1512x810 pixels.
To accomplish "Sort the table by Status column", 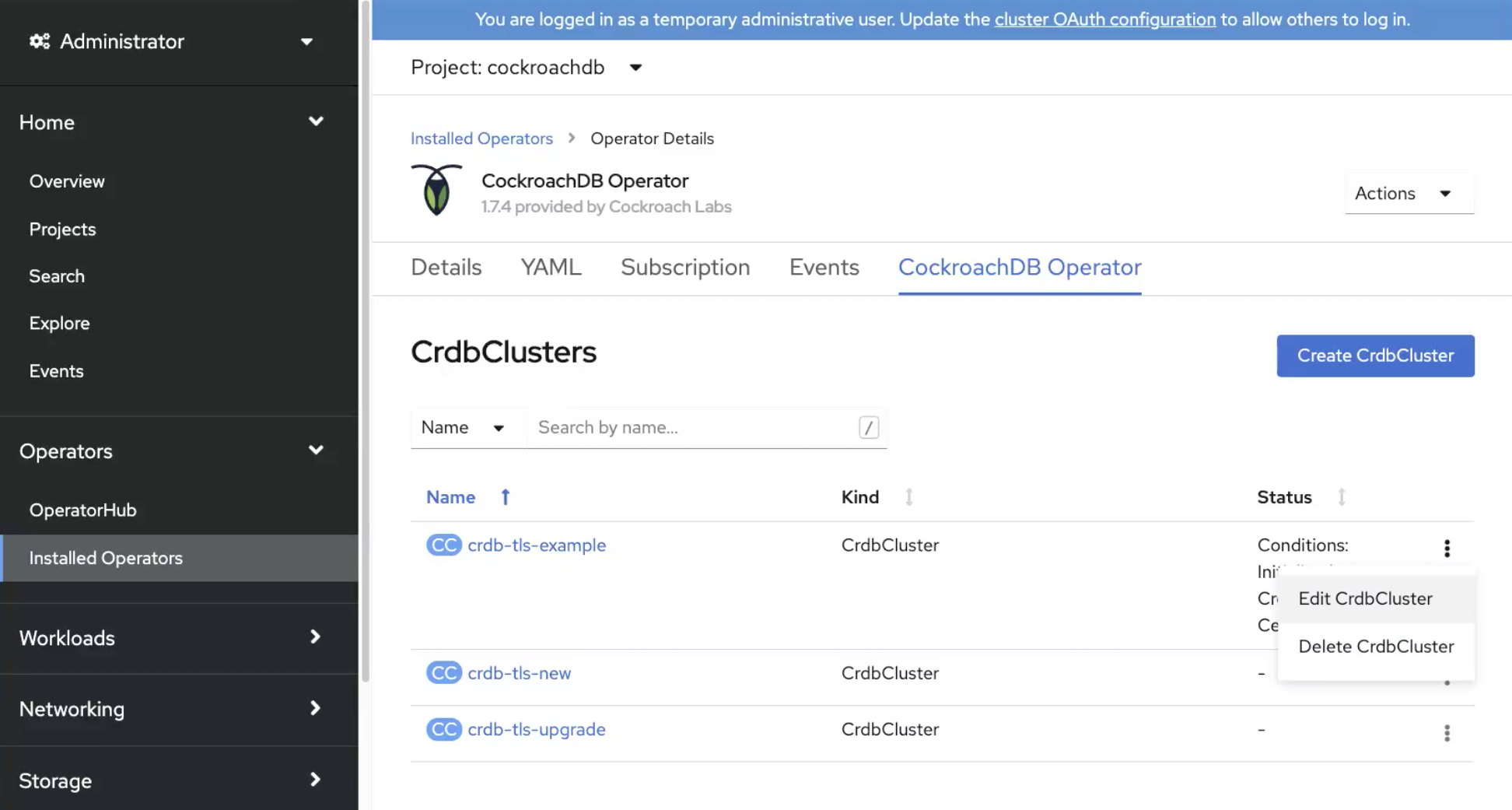I will tap(1341, 496).
